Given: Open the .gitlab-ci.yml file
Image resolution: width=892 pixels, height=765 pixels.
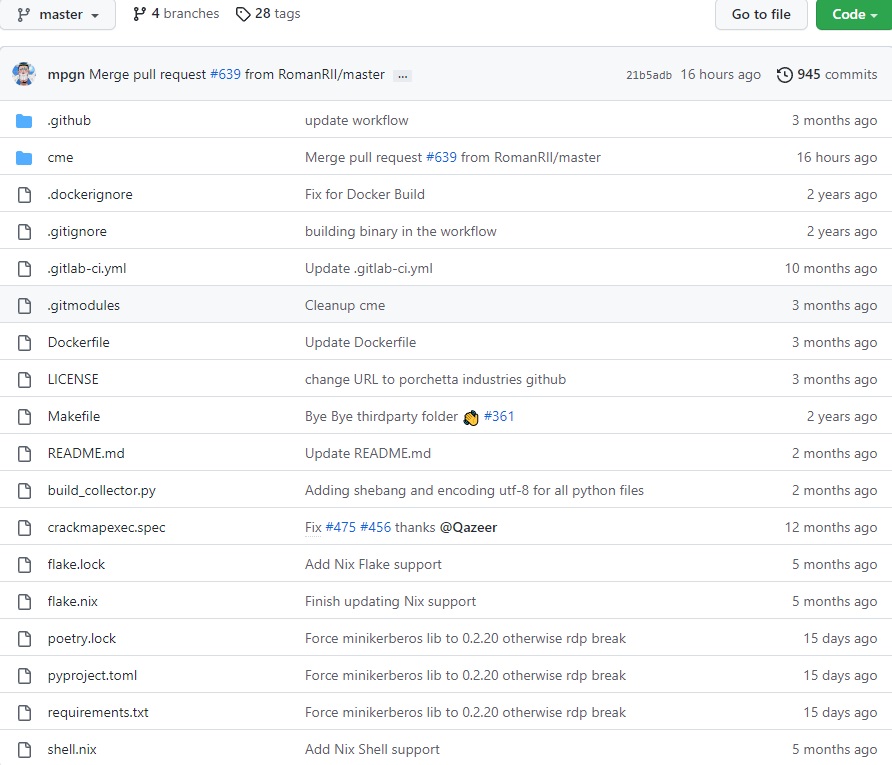Looking at the screenshot, I should [x=87, y=268].
